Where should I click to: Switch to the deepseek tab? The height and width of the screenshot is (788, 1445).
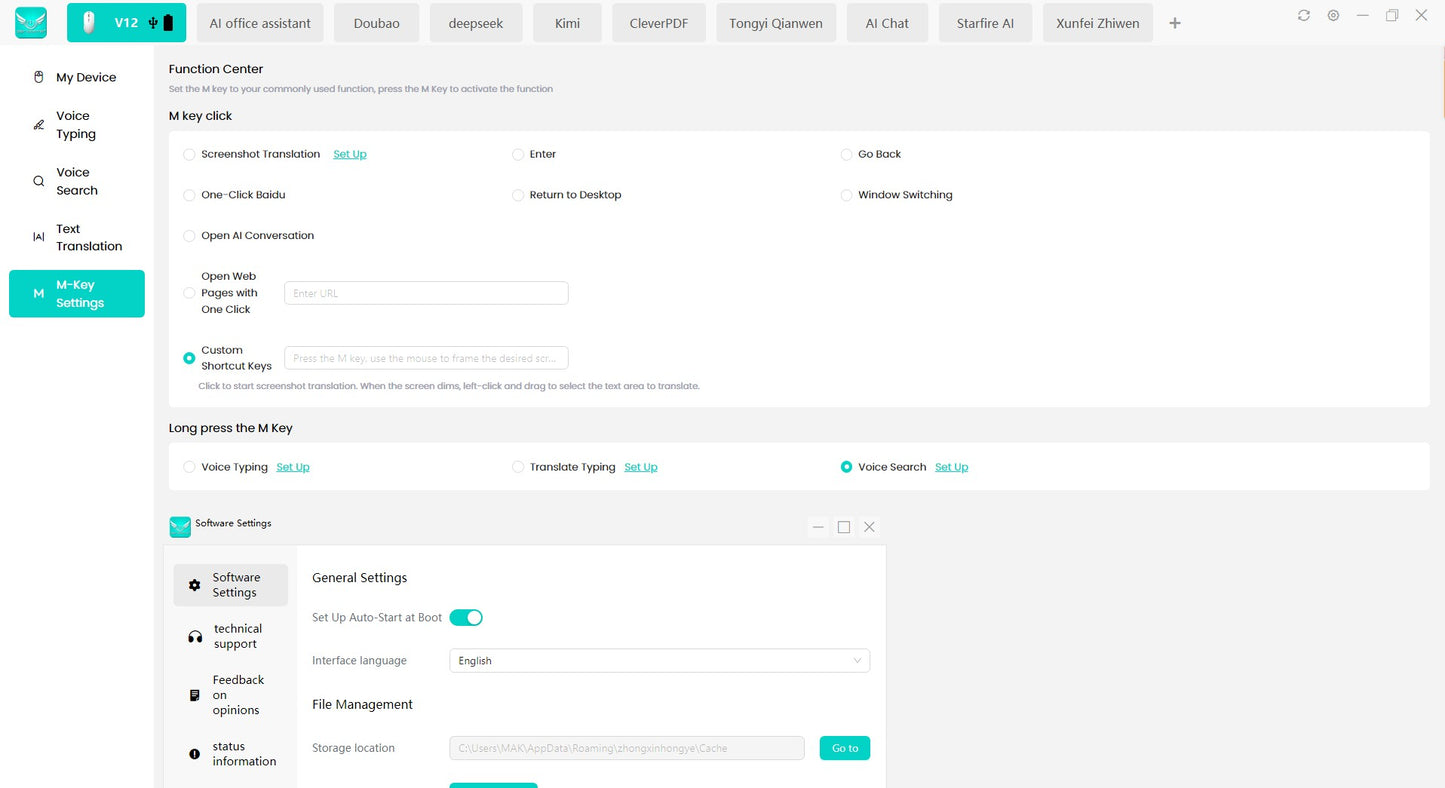[475, 23]
